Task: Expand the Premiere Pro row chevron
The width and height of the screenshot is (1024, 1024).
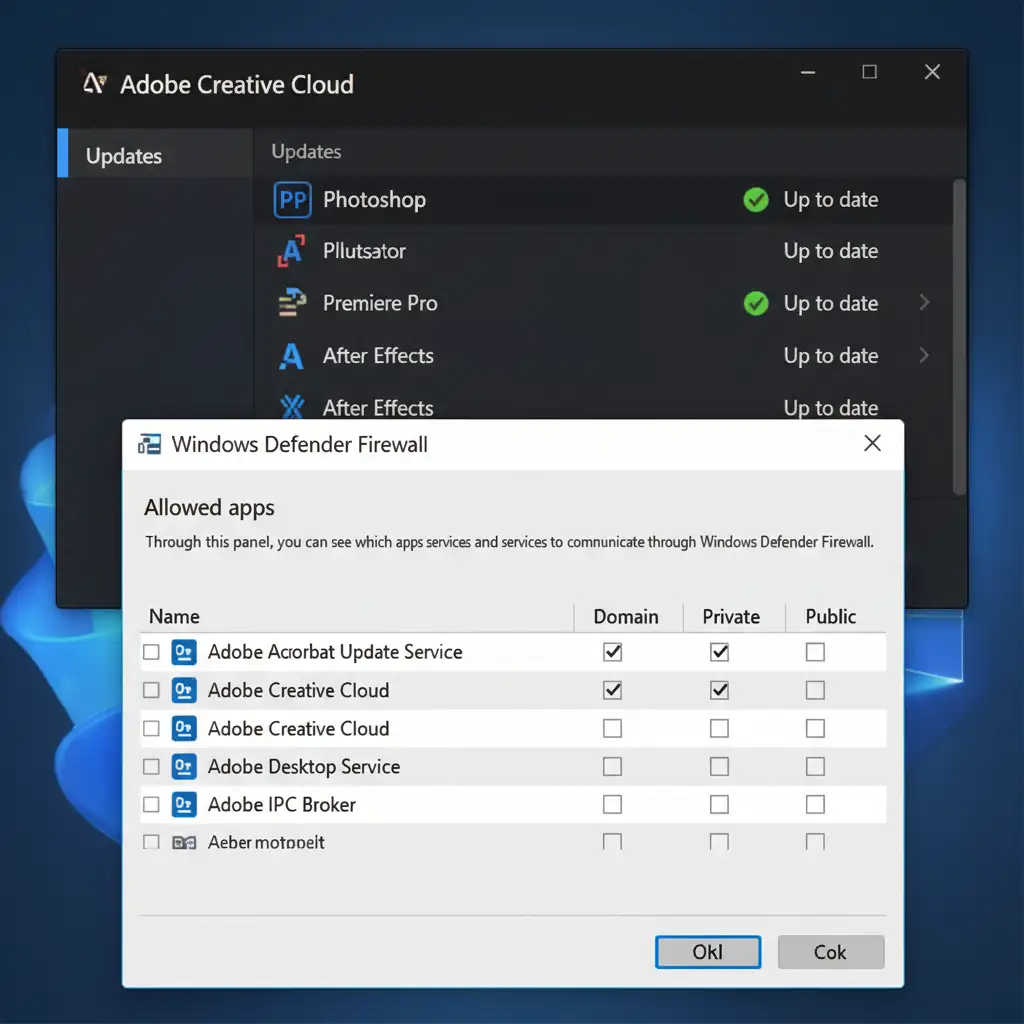Action: click(924, 303)
